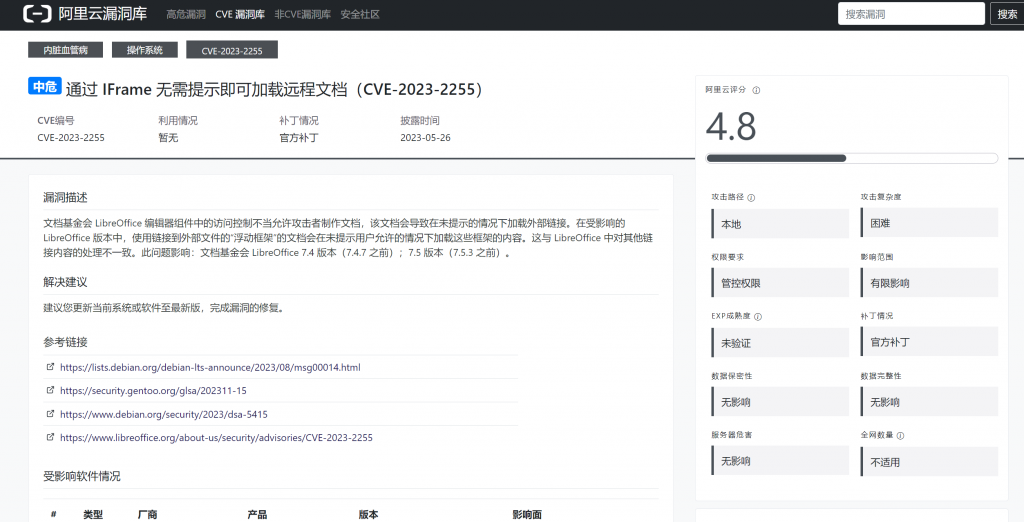This screenshot has width=1024, height=522.
Task: Click the 漏洞描述 section heading
Action: [65, 197]
